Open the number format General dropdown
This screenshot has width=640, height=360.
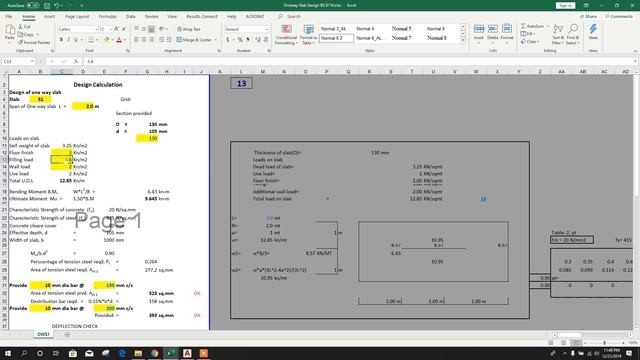tap(267, 29)
